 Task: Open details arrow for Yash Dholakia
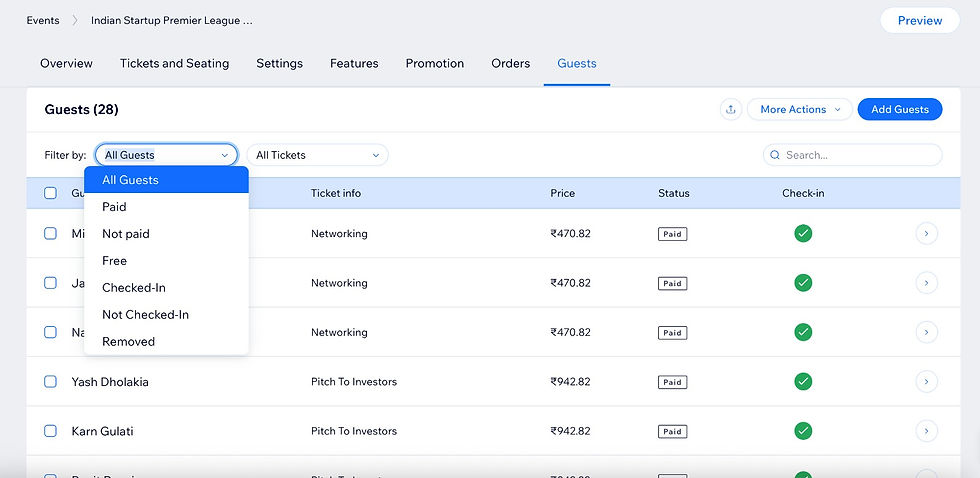pyautogui.click(x=926, y=381)
